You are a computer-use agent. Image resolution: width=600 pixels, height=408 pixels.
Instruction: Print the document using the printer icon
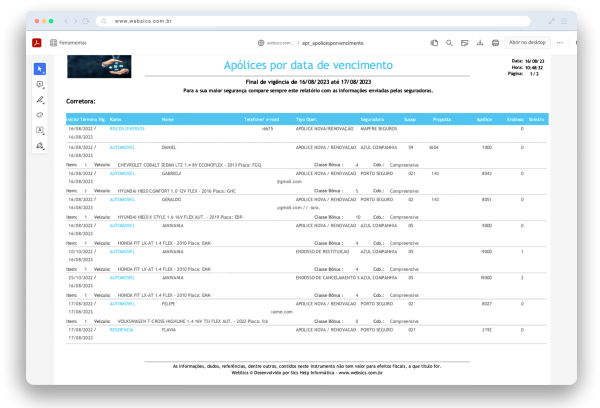click(495, 43)
